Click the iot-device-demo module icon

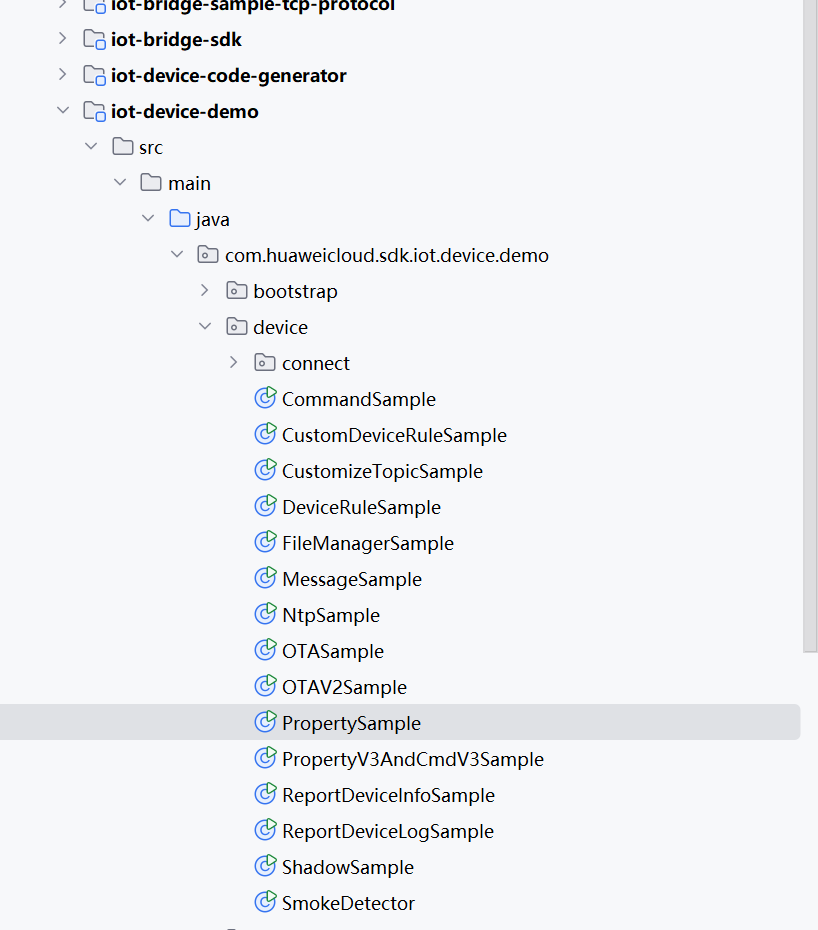tap(94, 111)
